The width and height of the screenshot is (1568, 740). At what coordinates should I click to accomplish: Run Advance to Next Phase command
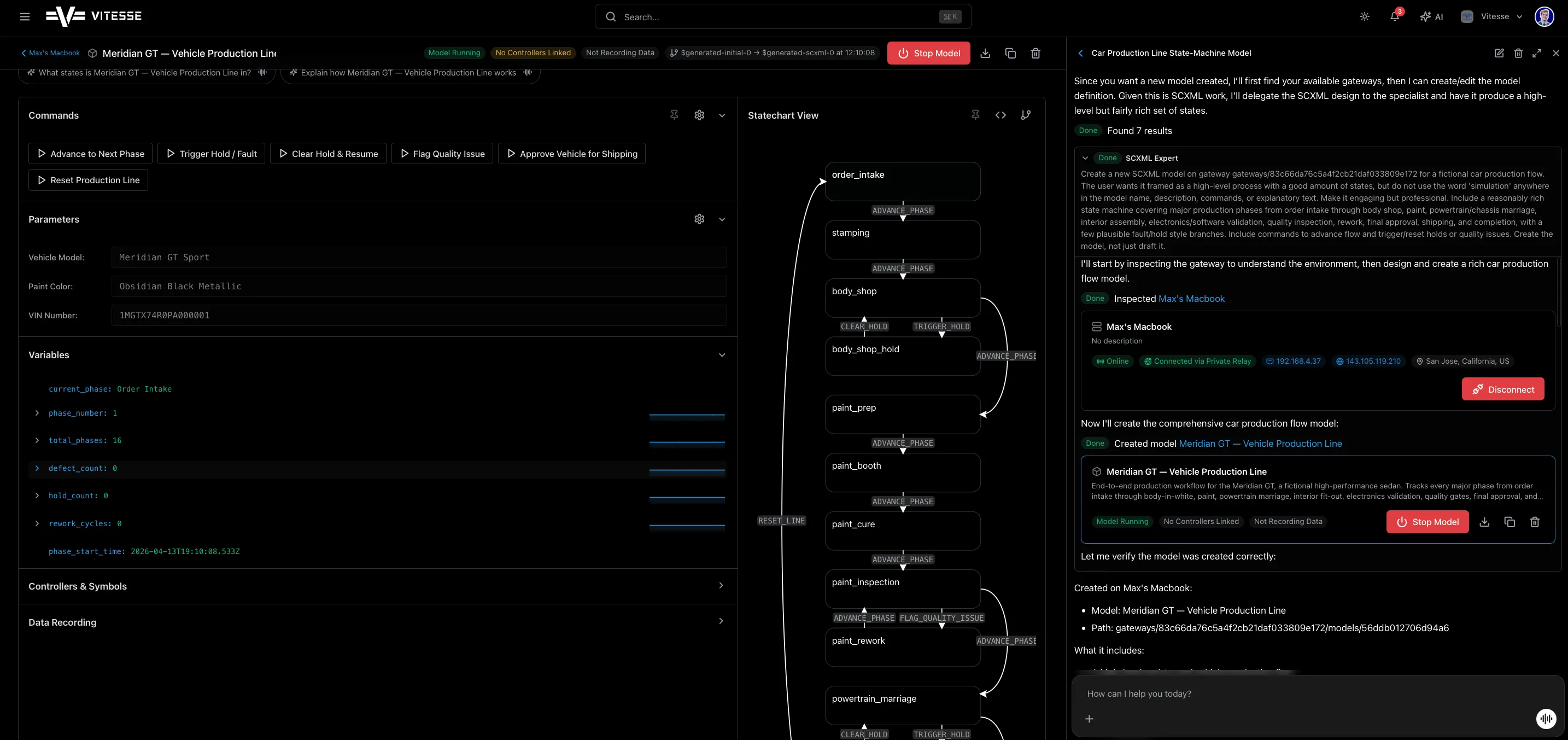(91, 154)
